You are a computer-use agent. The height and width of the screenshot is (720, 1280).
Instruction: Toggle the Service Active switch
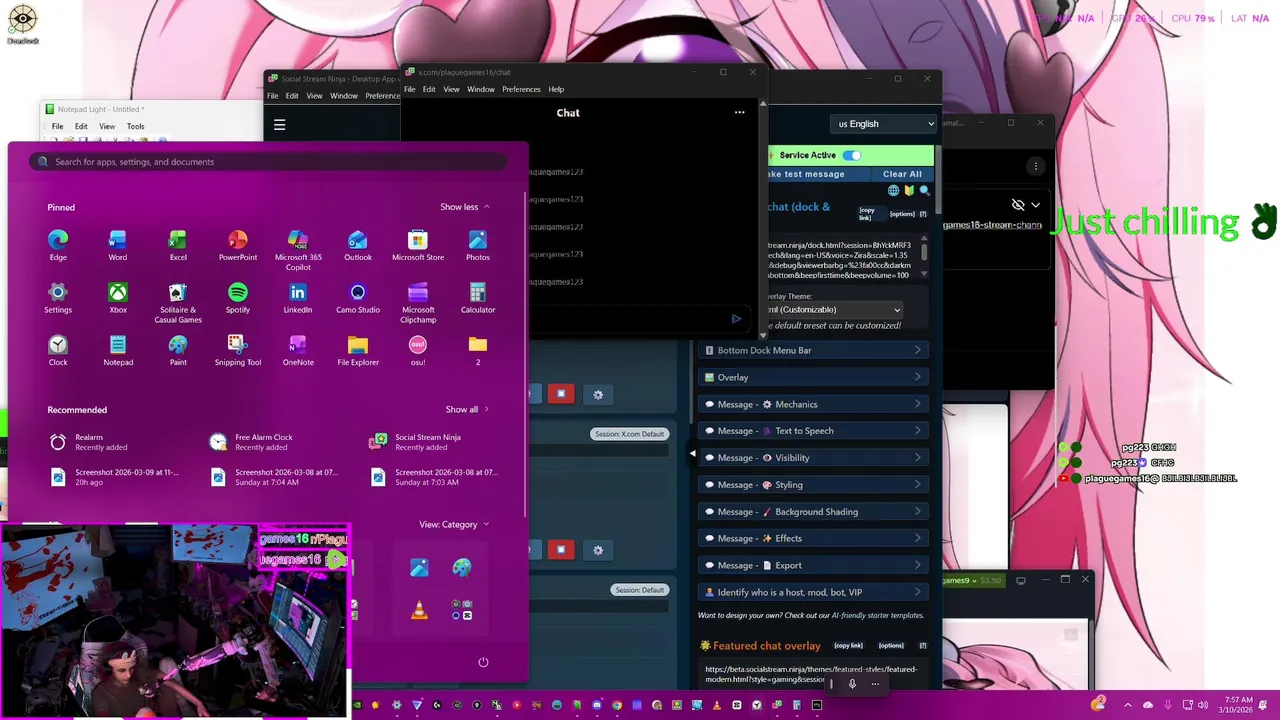[851, 155]
